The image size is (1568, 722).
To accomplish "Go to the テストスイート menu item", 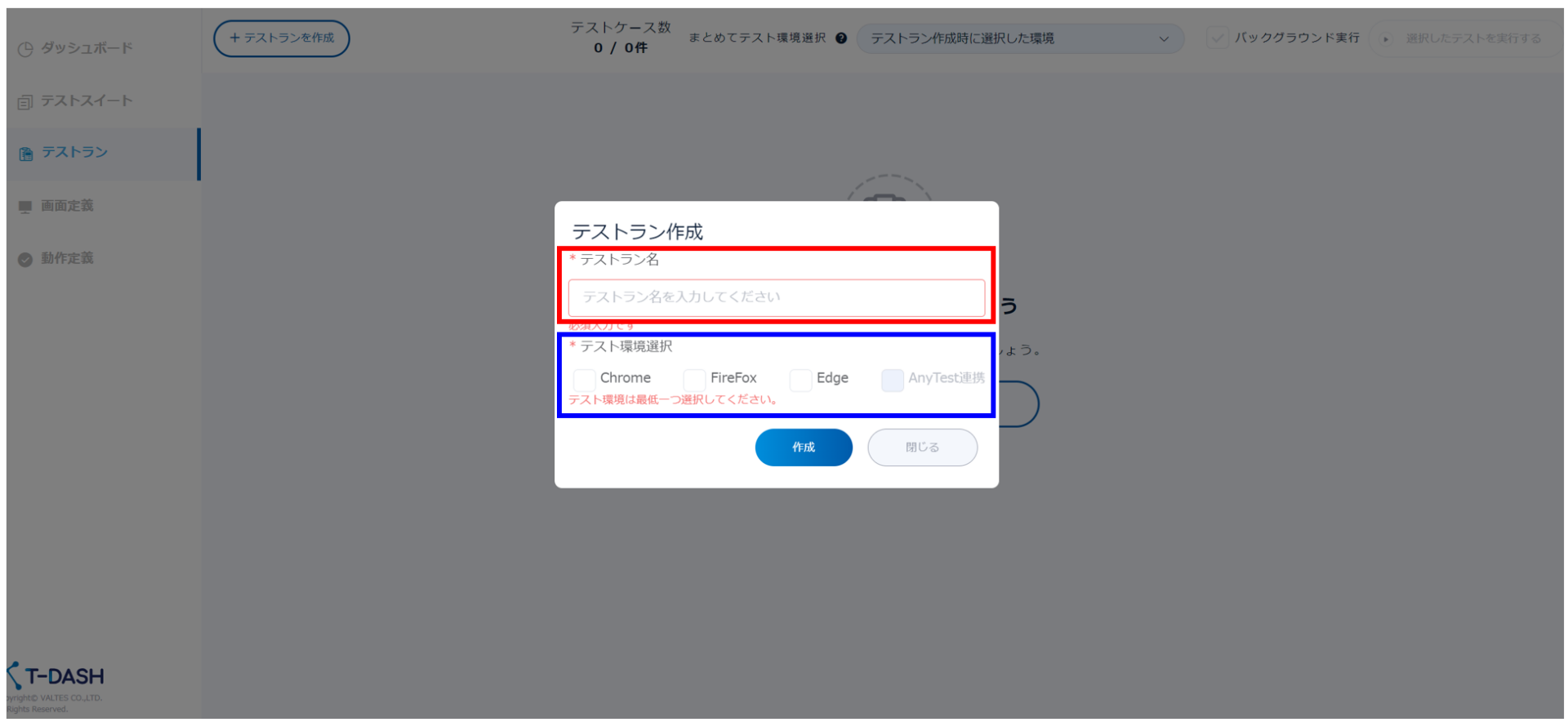I will tap(87, 101).
